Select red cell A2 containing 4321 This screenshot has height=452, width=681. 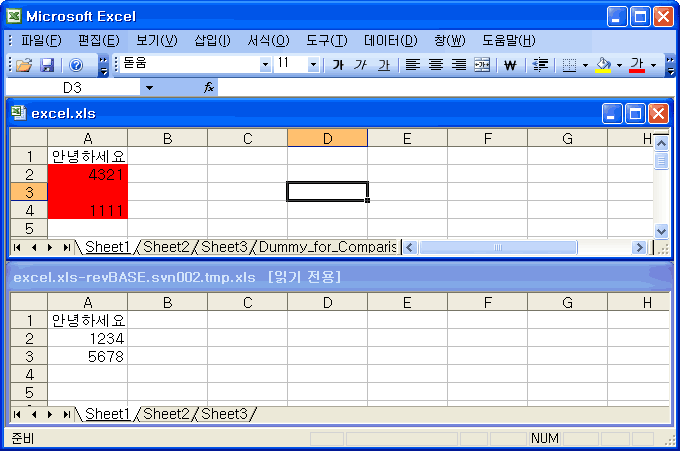pos(88,174)
